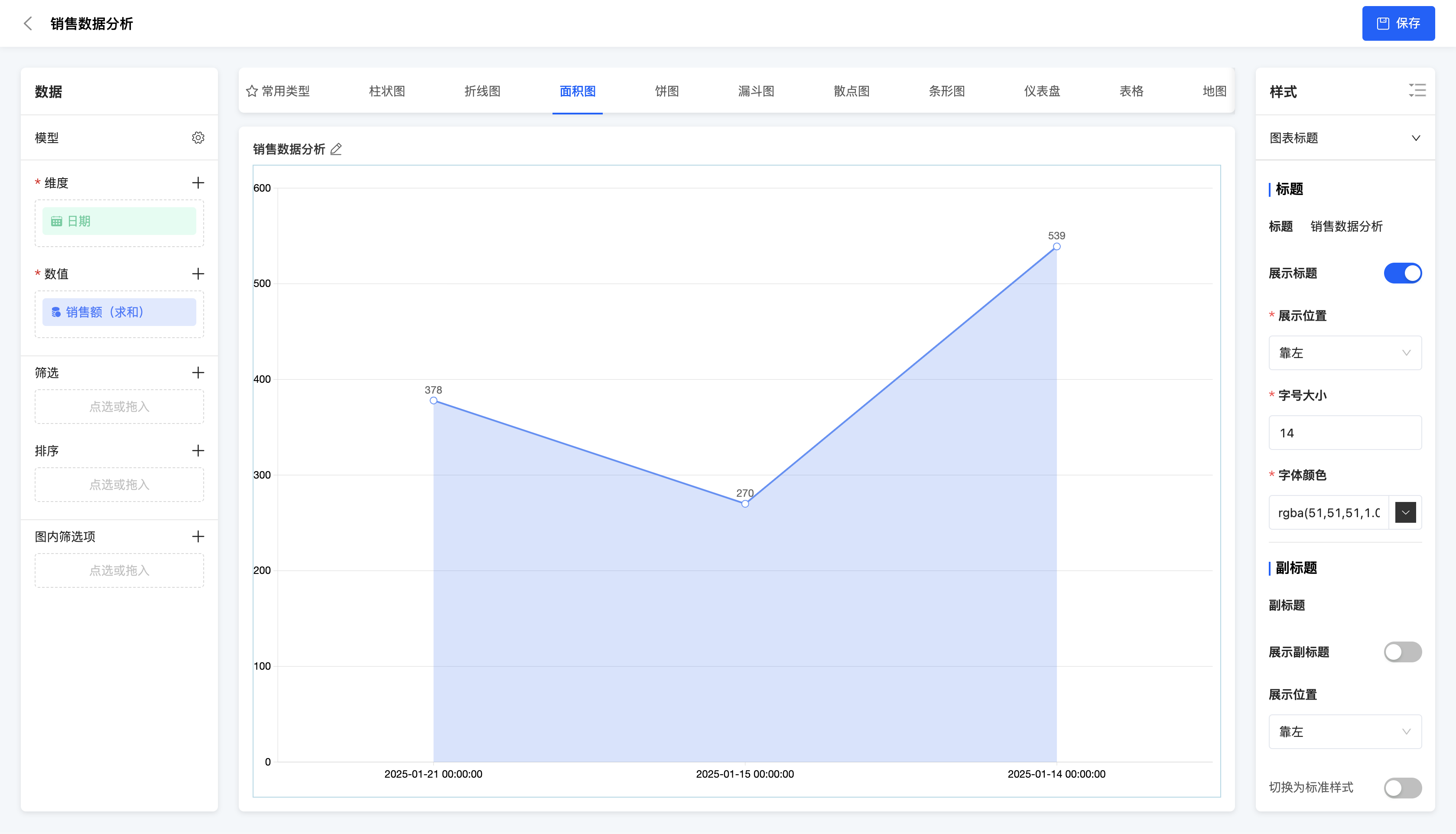Screen dimensions: 1456x834
Task: Enable the 展示副标题 switch
Action: click(1402, 652)
